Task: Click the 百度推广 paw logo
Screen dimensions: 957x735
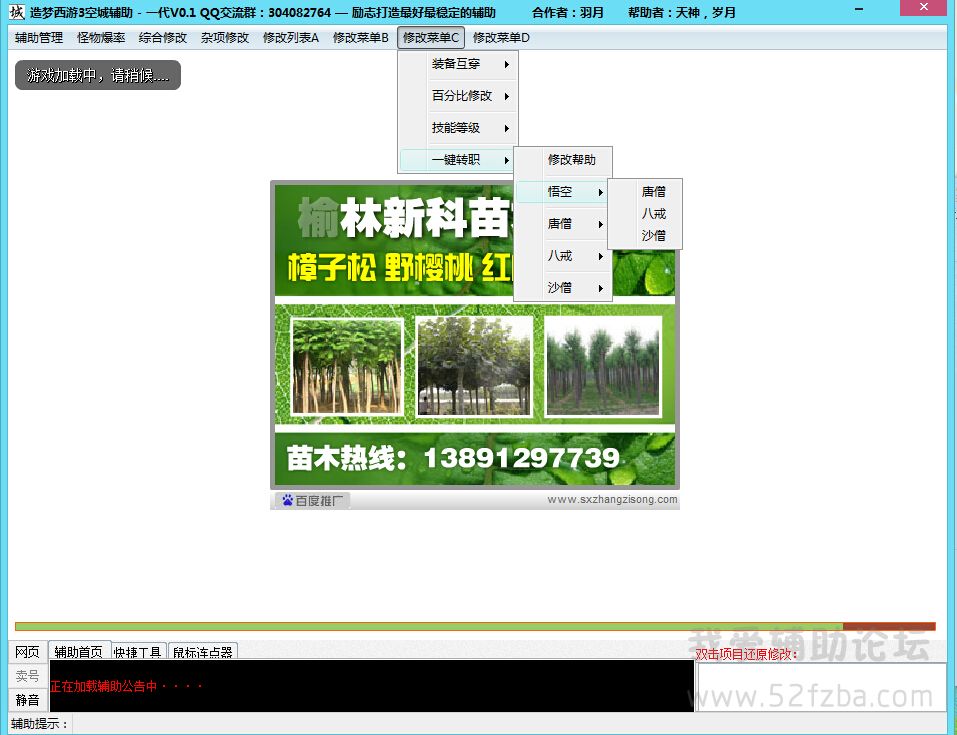Action: 287,500
